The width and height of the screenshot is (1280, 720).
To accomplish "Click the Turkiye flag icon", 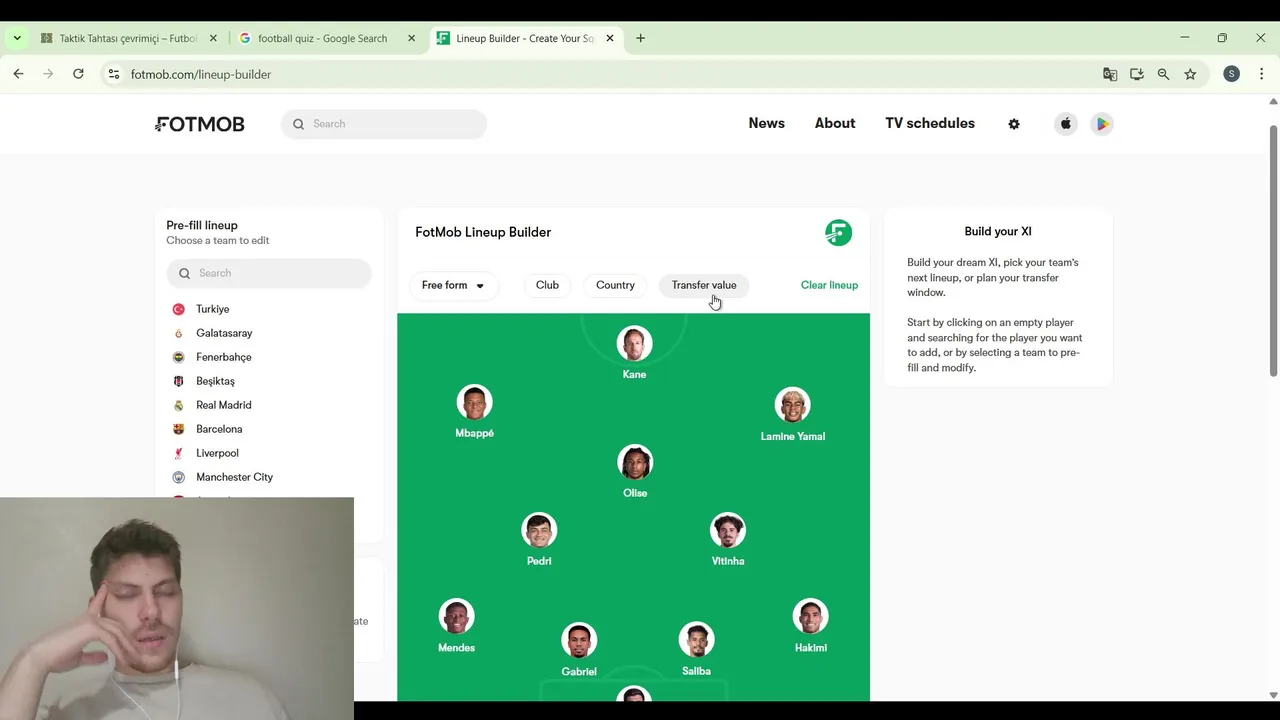I will tap(179, 309).
